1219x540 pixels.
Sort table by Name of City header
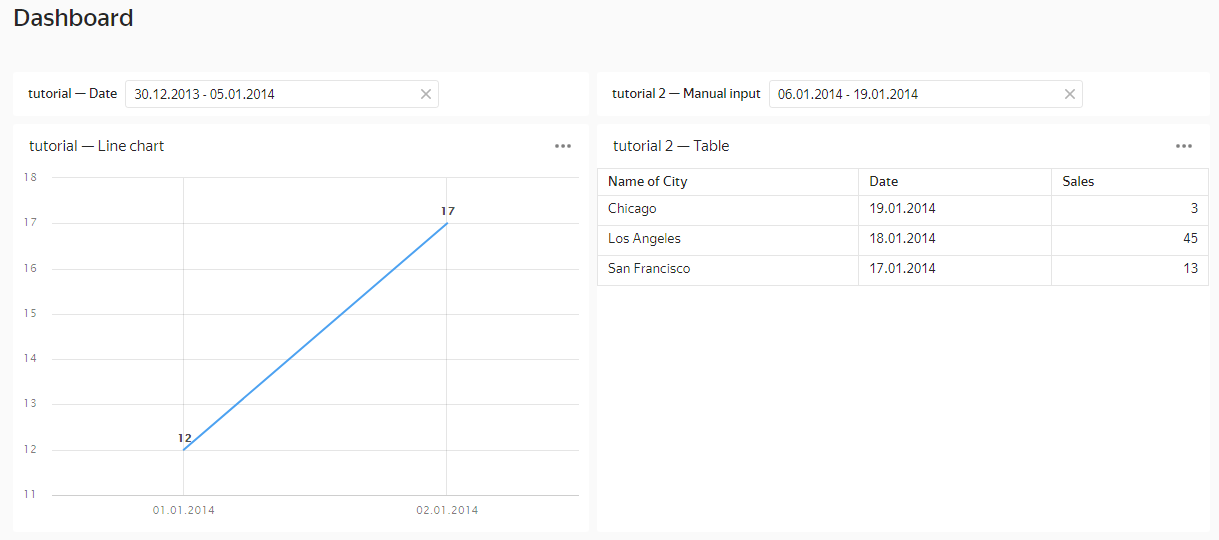647,182
